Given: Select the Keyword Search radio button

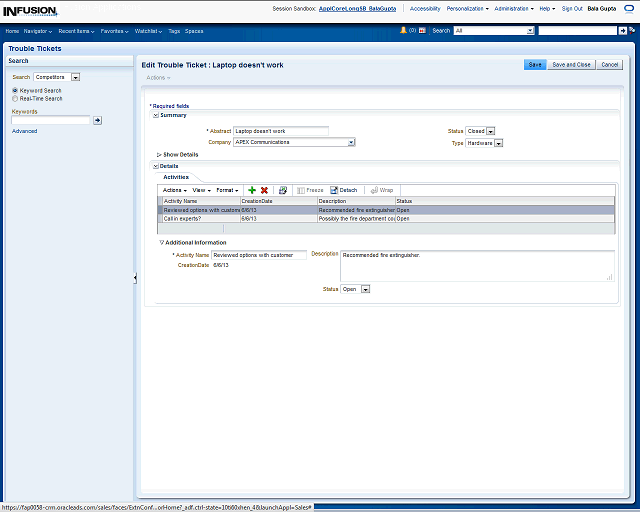Looking at the screenshot, I should pos(15,91).
